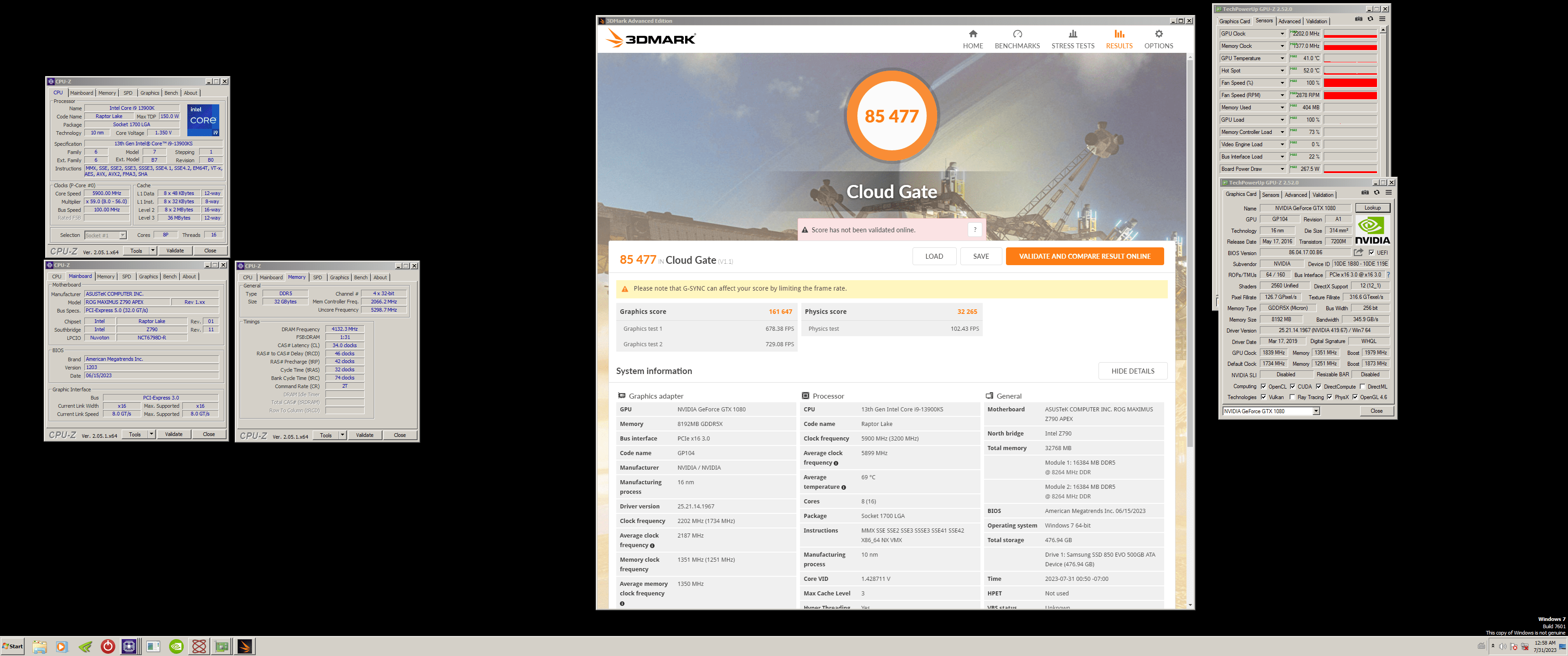Toggle the Ray Tracing checkbox in GPU-Z
Screen dimensions: 1568x656
click(x=1292, y=397)
